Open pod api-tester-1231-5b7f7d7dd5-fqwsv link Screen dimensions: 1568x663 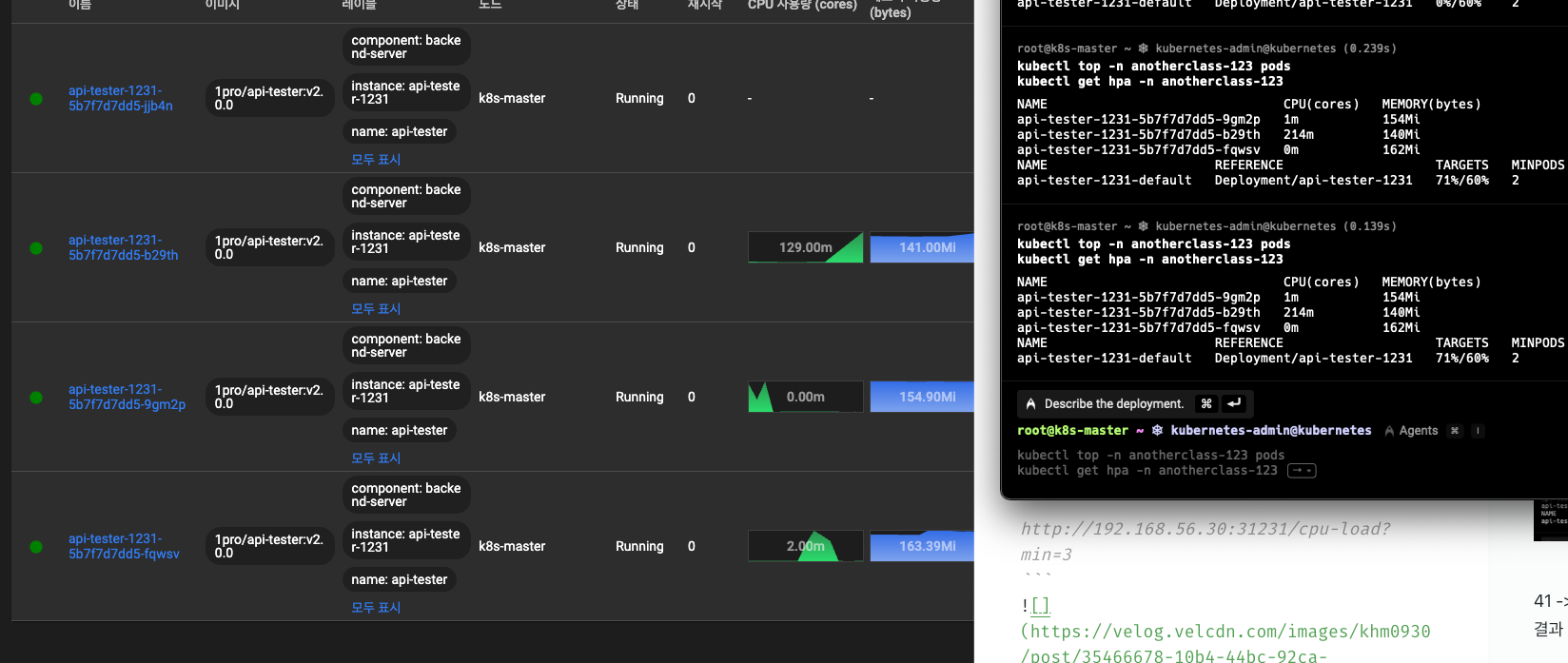coord(124,546)
